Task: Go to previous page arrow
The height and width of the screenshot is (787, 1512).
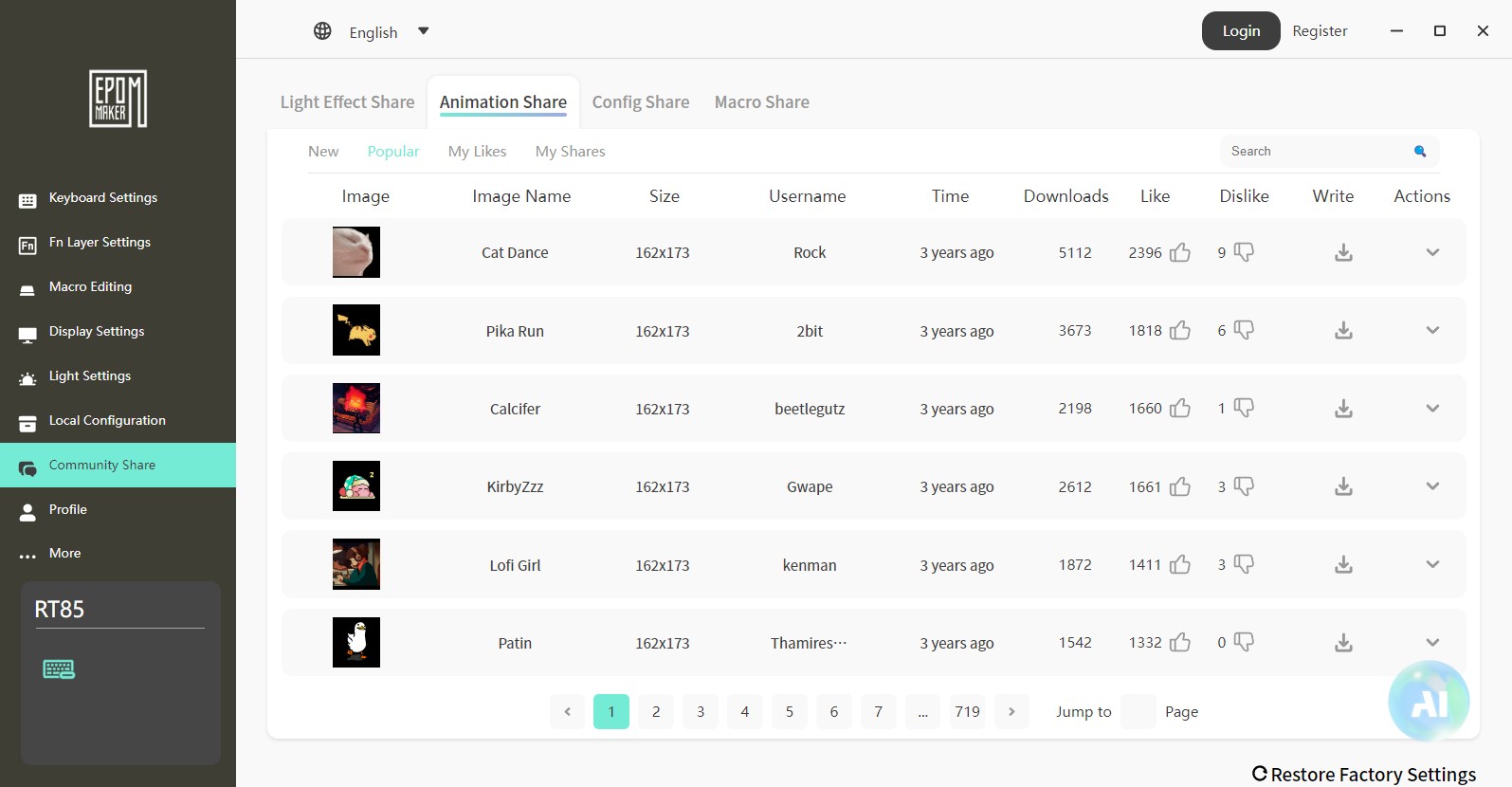Action: click(567, 711)
